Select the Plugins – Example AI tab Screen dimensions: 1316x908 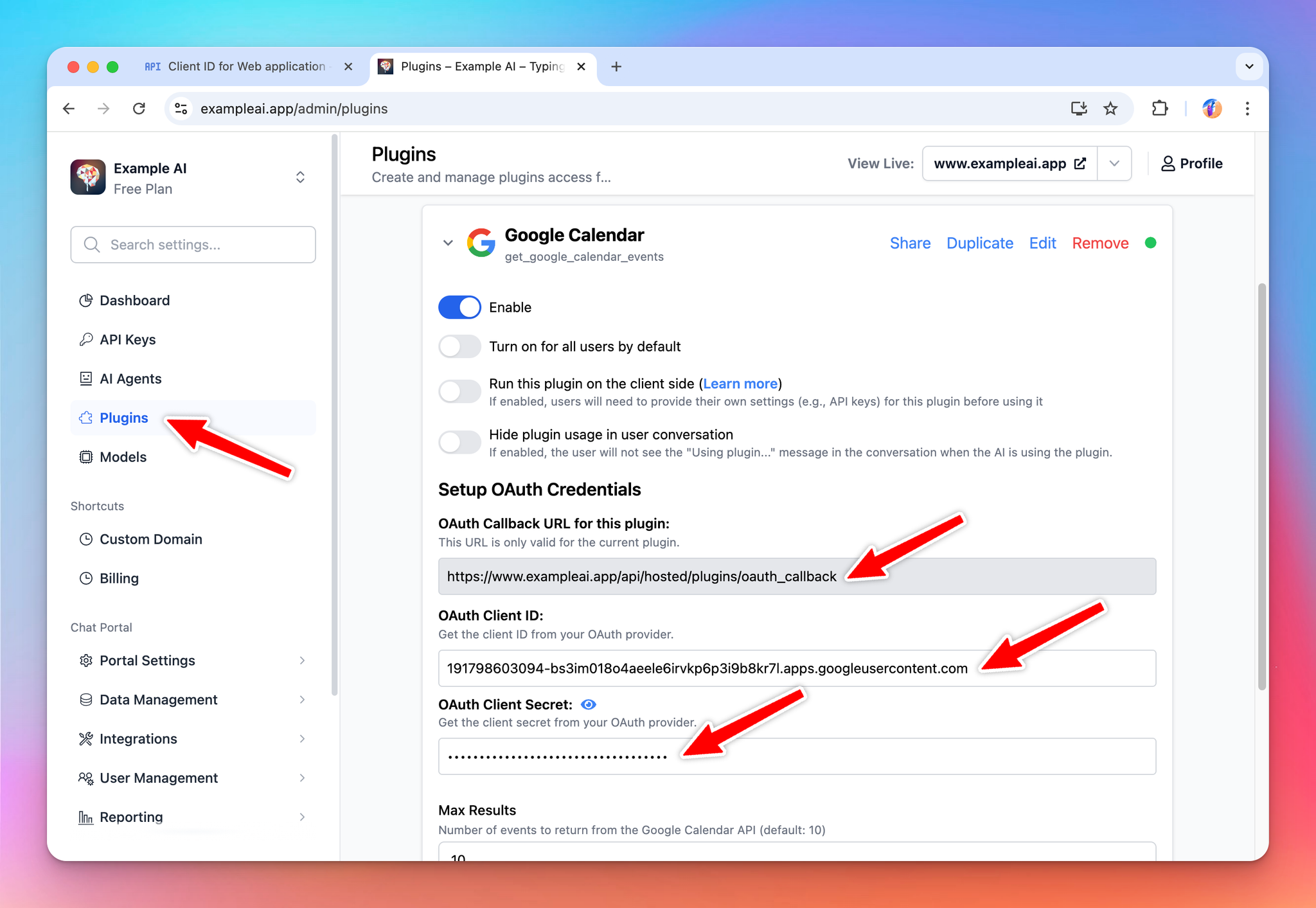pos(482,66)
